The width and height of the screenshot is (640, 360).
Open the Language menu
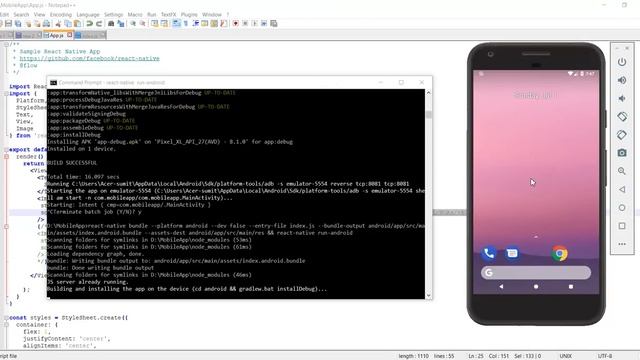[x=88, y=15]
